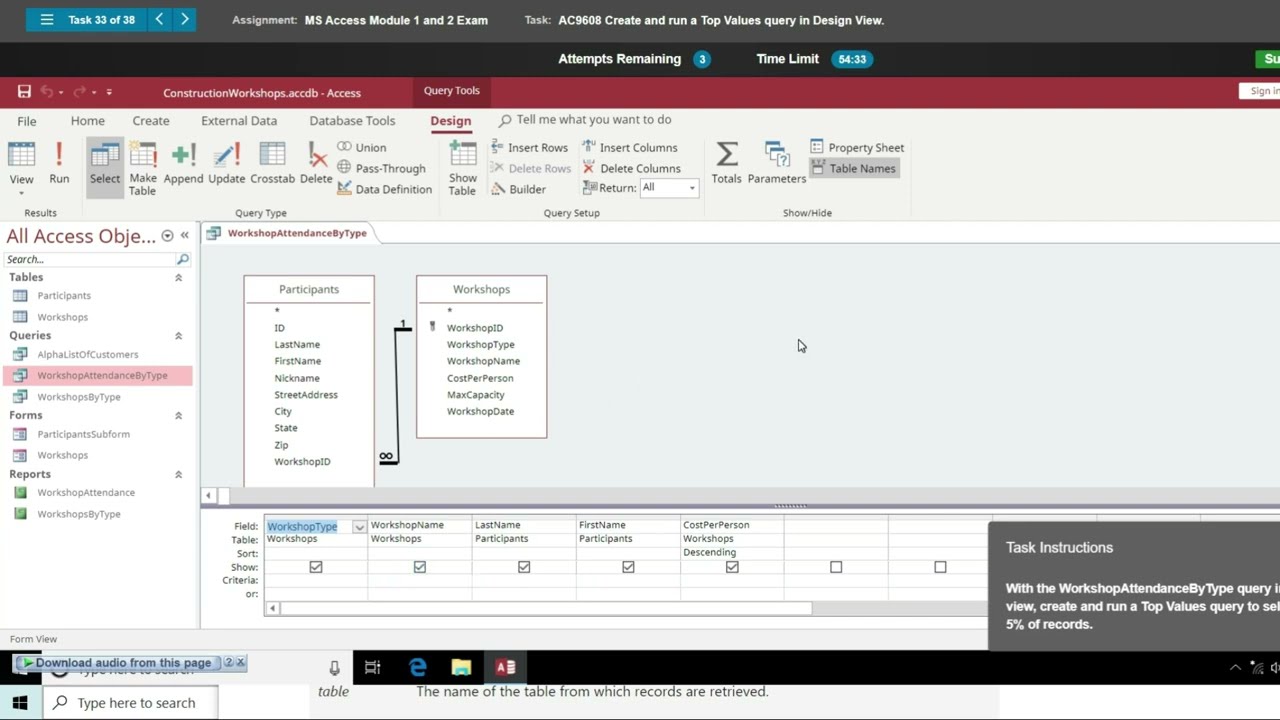This screenshot has height=720, width=1280.
Task: Switch to the Create tab
Action: click(x=151, y=121)
